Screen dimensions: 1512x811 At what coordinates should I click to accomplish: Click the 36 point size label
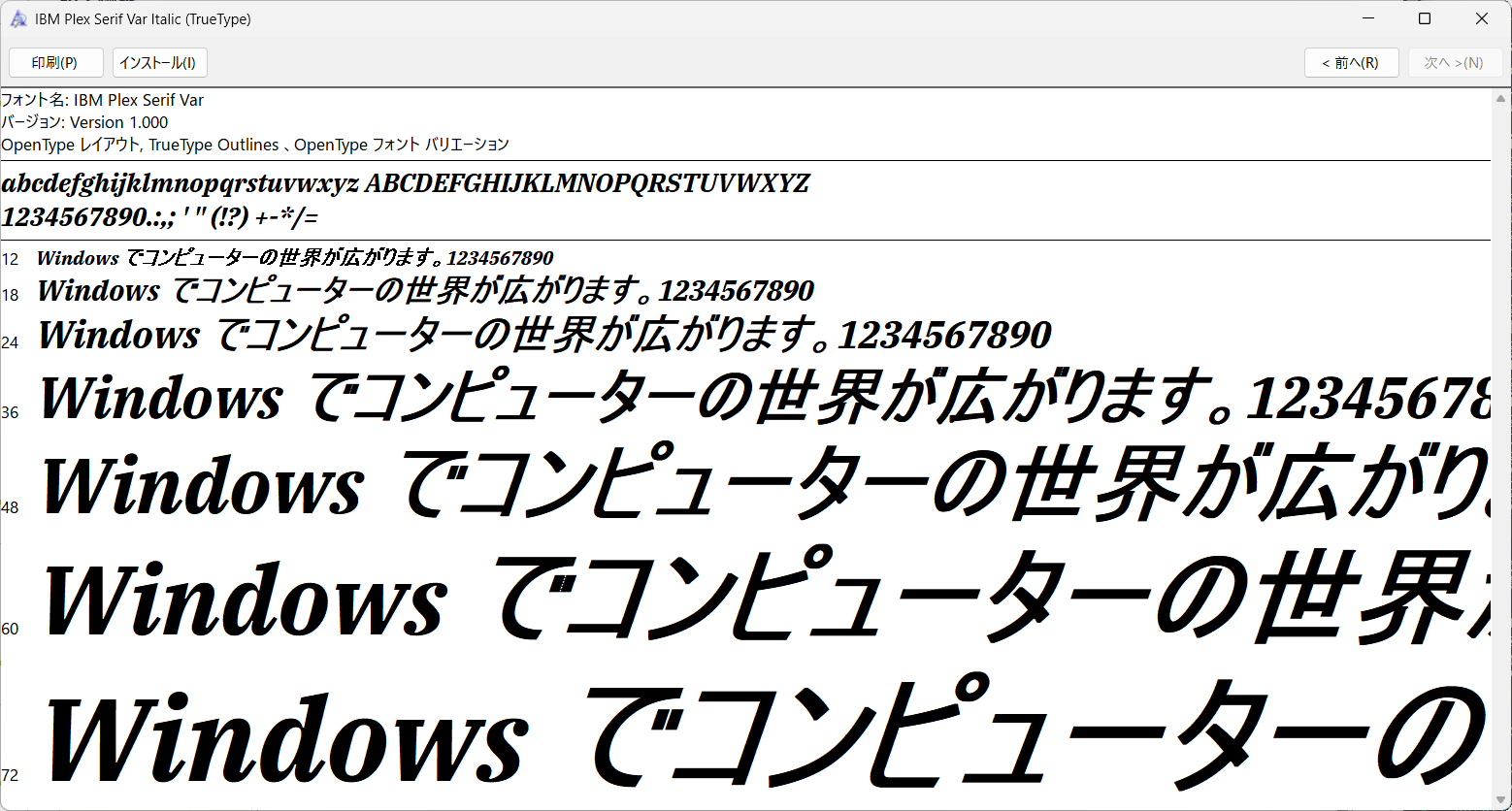[x=10, y=412]
